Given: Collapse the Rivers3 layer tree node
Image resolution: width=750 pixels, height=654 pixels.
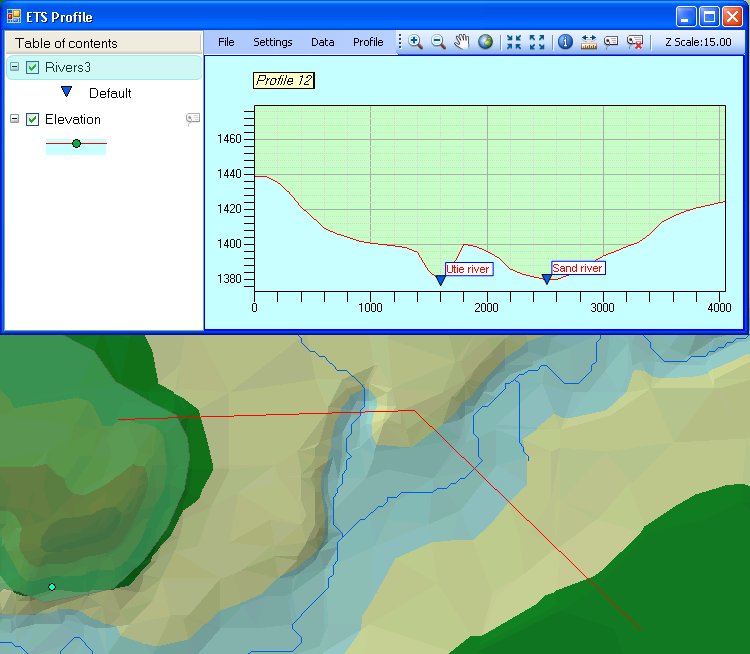Looking at the screenshot, I should pyautogui.click(x=14, y=67).
